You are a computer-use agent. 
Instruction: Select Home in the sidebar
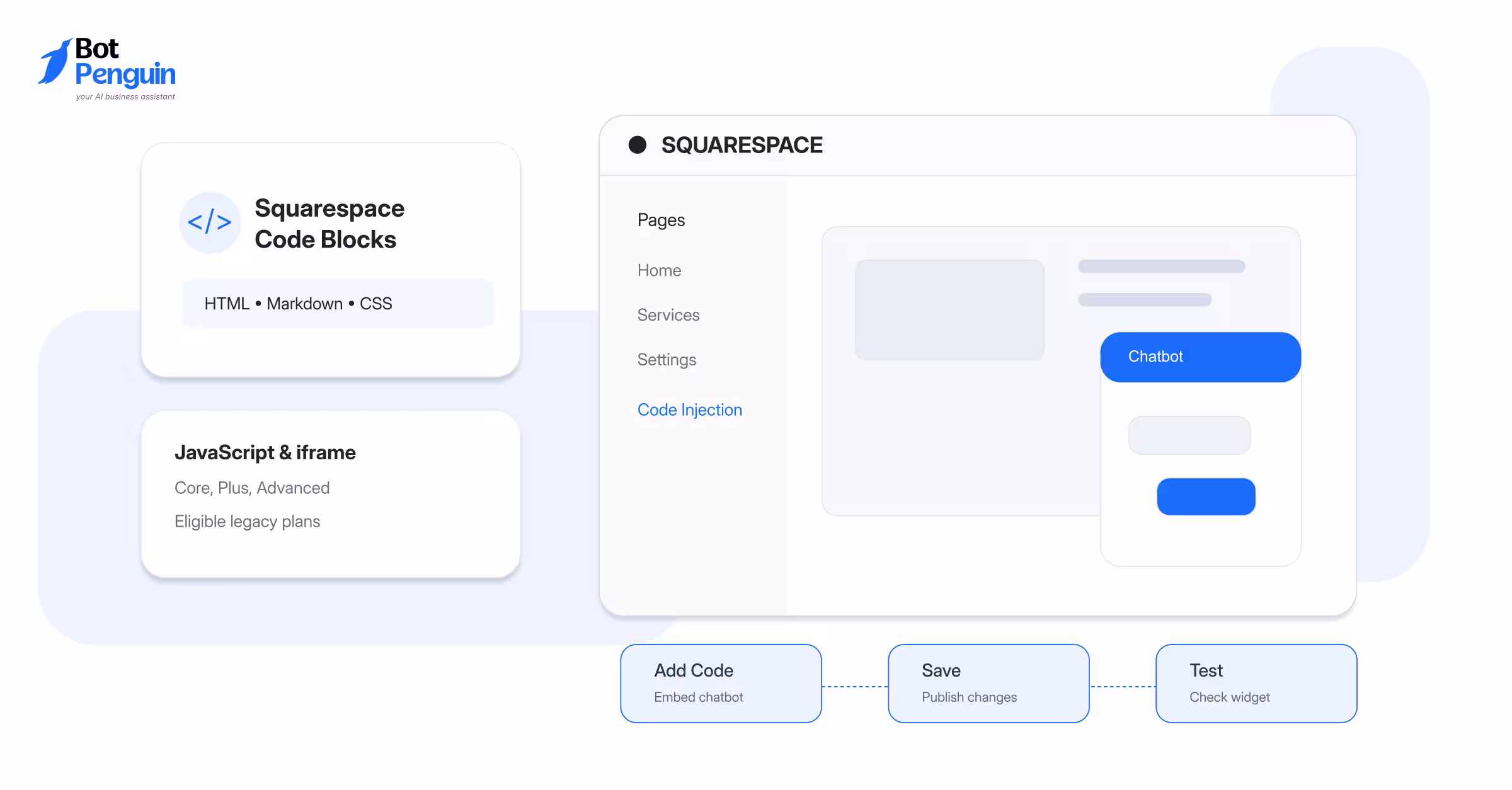pos(659,270)
